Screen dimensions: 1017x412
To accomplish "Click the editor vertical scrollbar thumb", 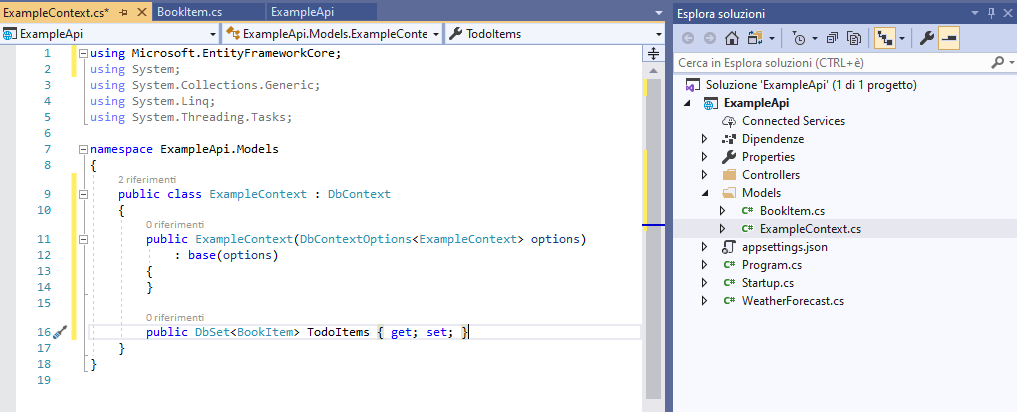I will tap(653, 237).
